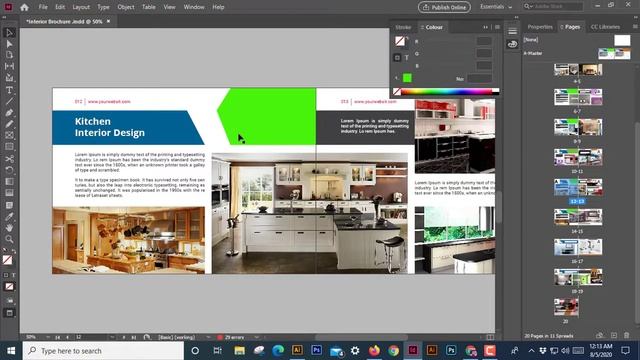The height and width of the screenshot is (360, 640).
Task: Toggle formatting affects text in toolbox
Action: (13, 275)
